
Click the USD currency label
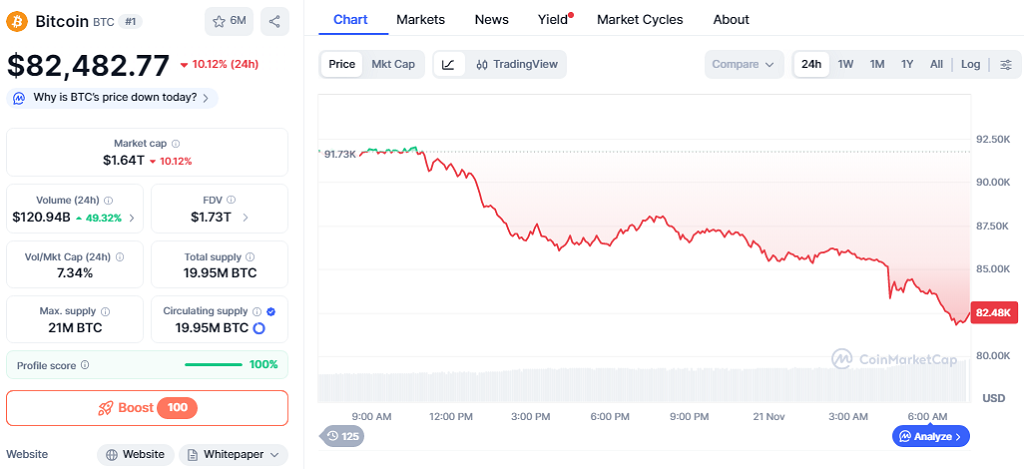click(994, 398)
